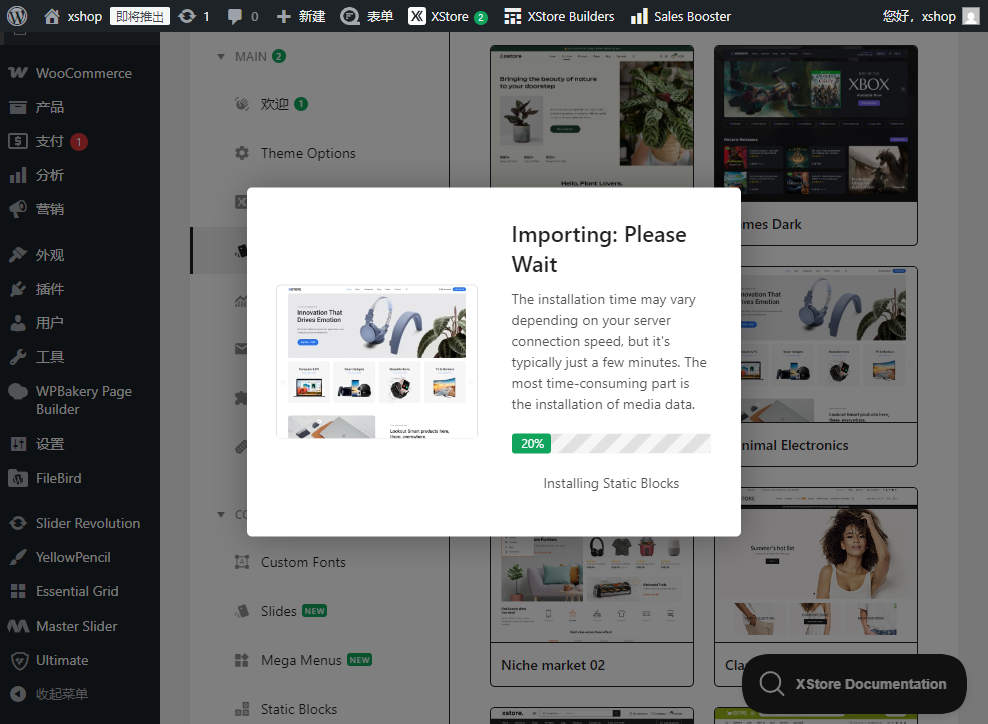Collapse menu via 收起菜单 arrow
Image resolution: width=988 pixels, height=724 pixels.
click(18, 694)
